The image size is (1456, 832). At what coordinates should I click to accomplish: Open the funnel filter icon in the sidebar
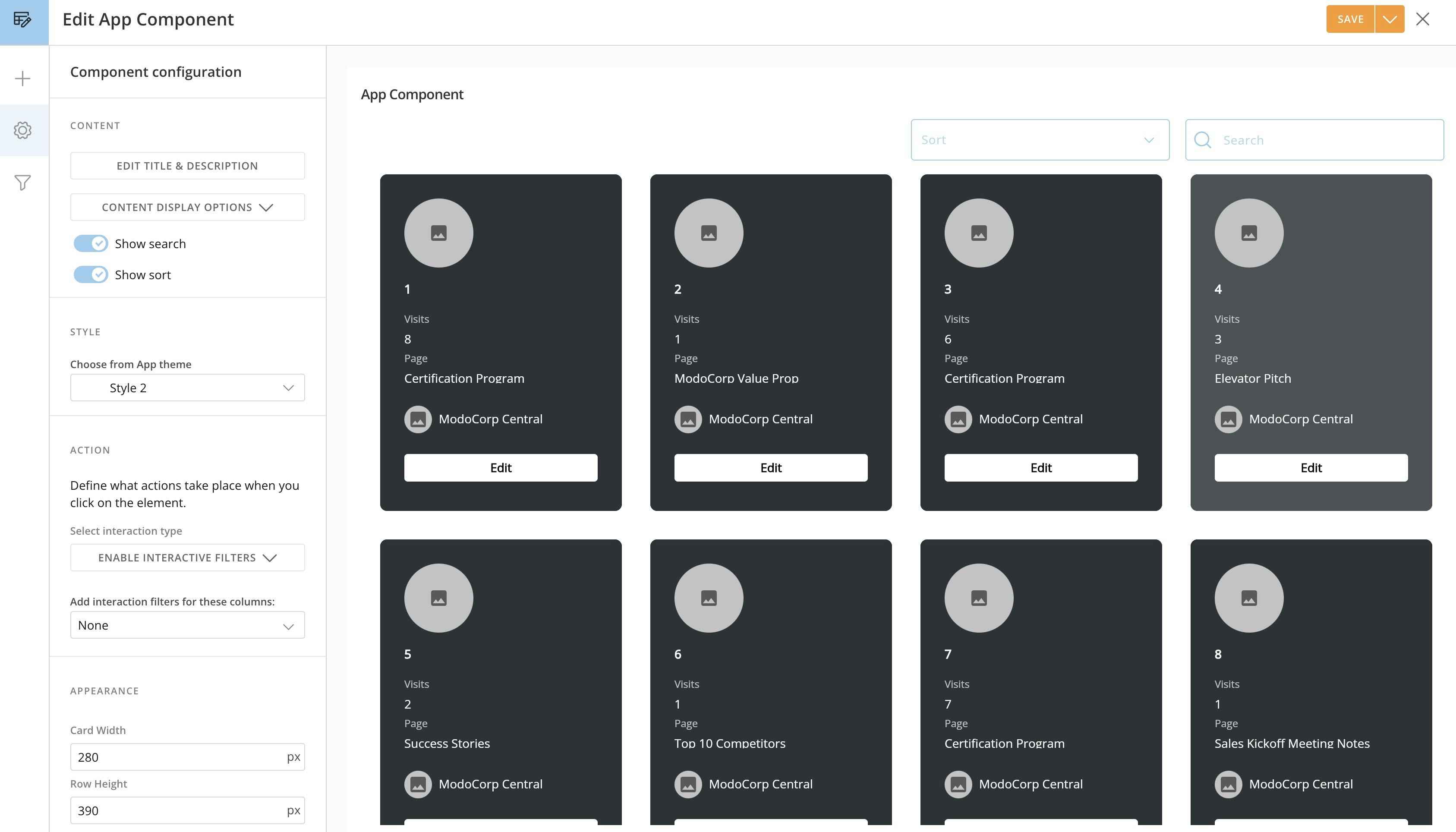point(23,182)
